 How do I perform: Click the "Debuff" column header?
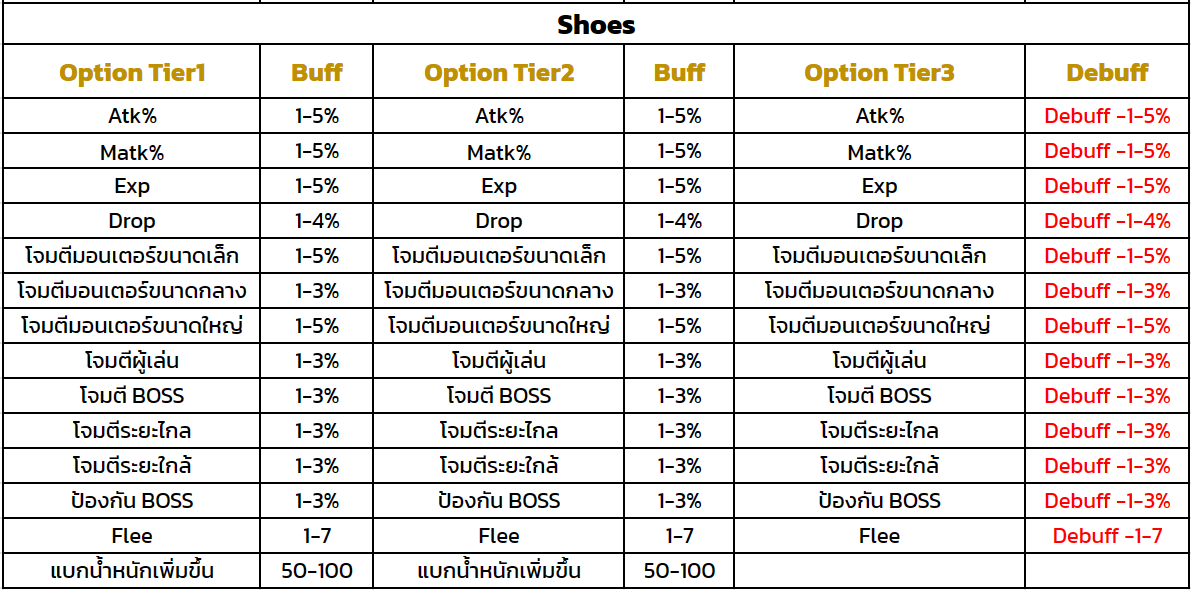click(x=1107, y=73)
